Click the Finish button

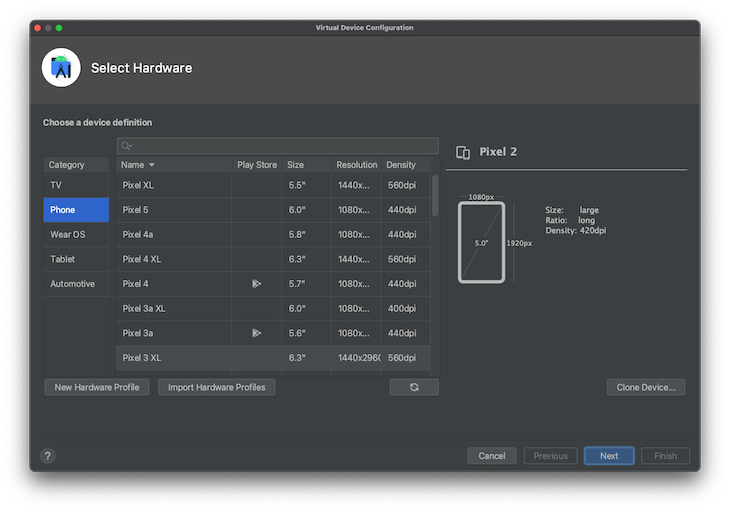[x=665, y=456]
